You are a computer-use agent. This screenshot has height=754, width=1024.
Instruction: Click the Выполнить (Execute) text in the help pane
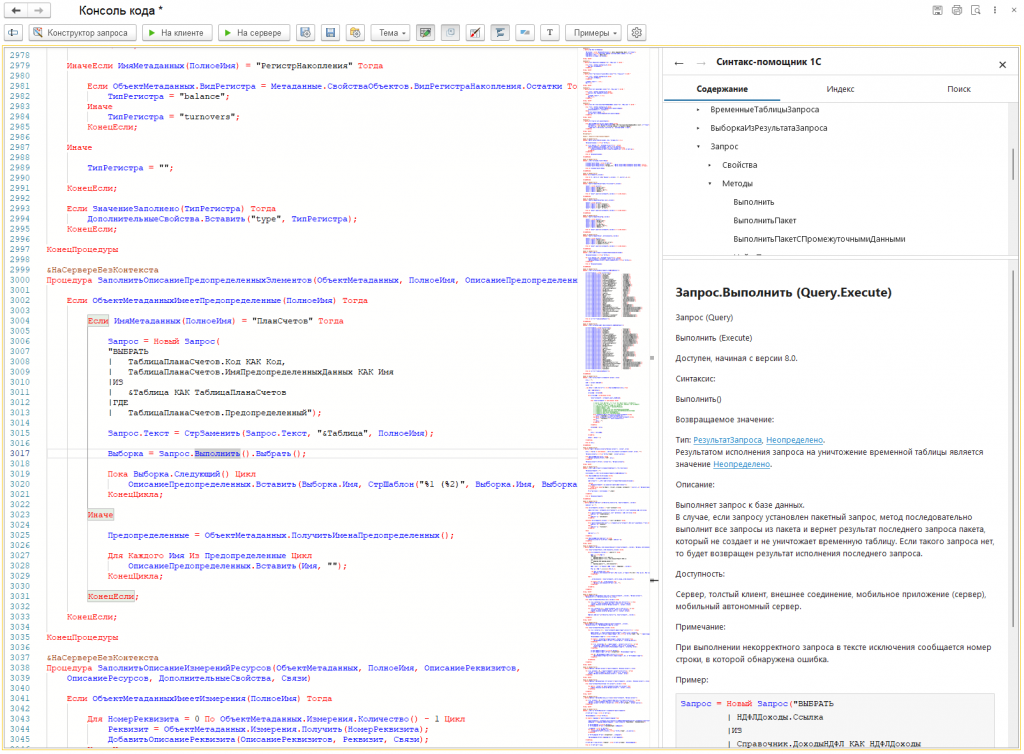(x=714, y=338)
